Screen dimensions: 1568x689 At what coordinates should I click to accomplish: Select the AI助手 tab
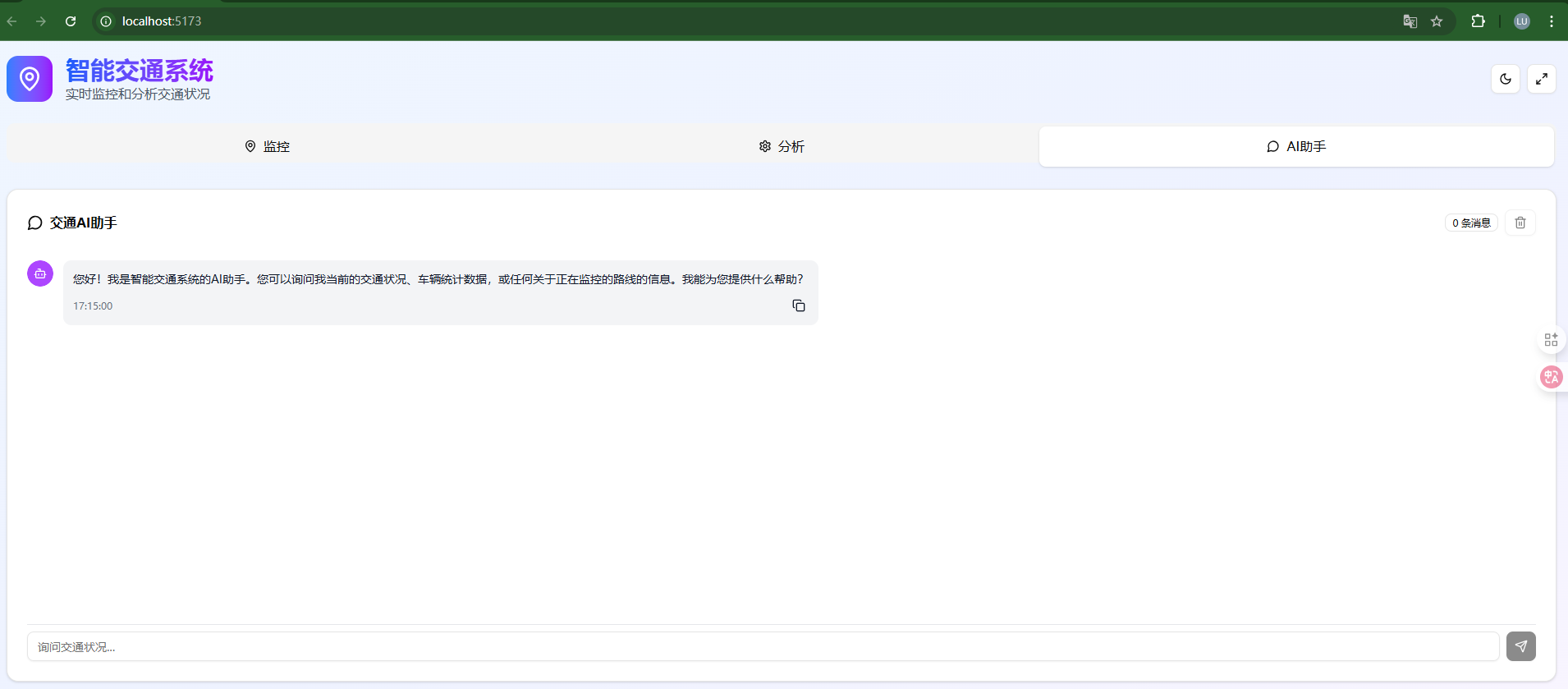1296,146
